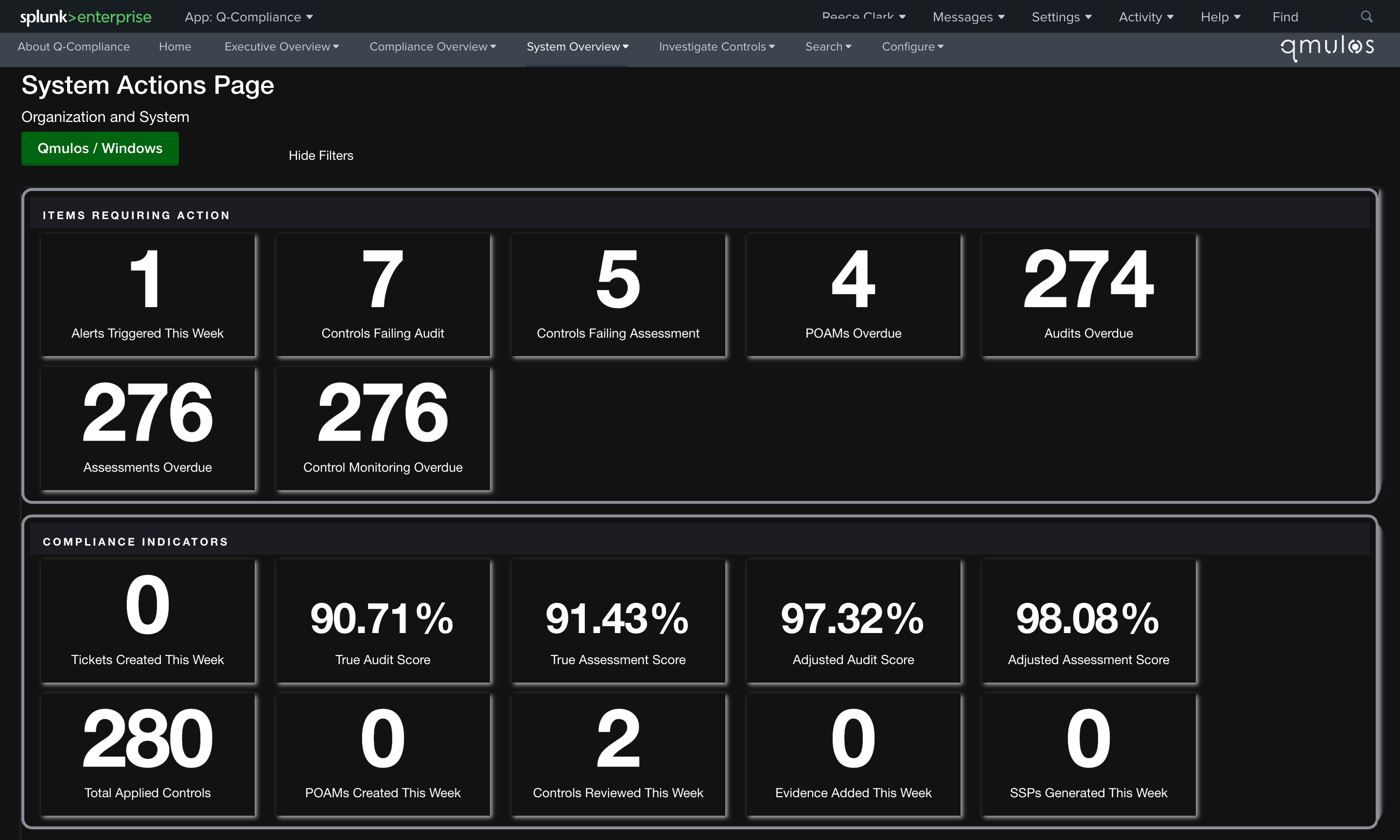
Task: Click the Adjusted Audit Score 97.32% value
Action: pyautogui.click(x=852, y=618)
